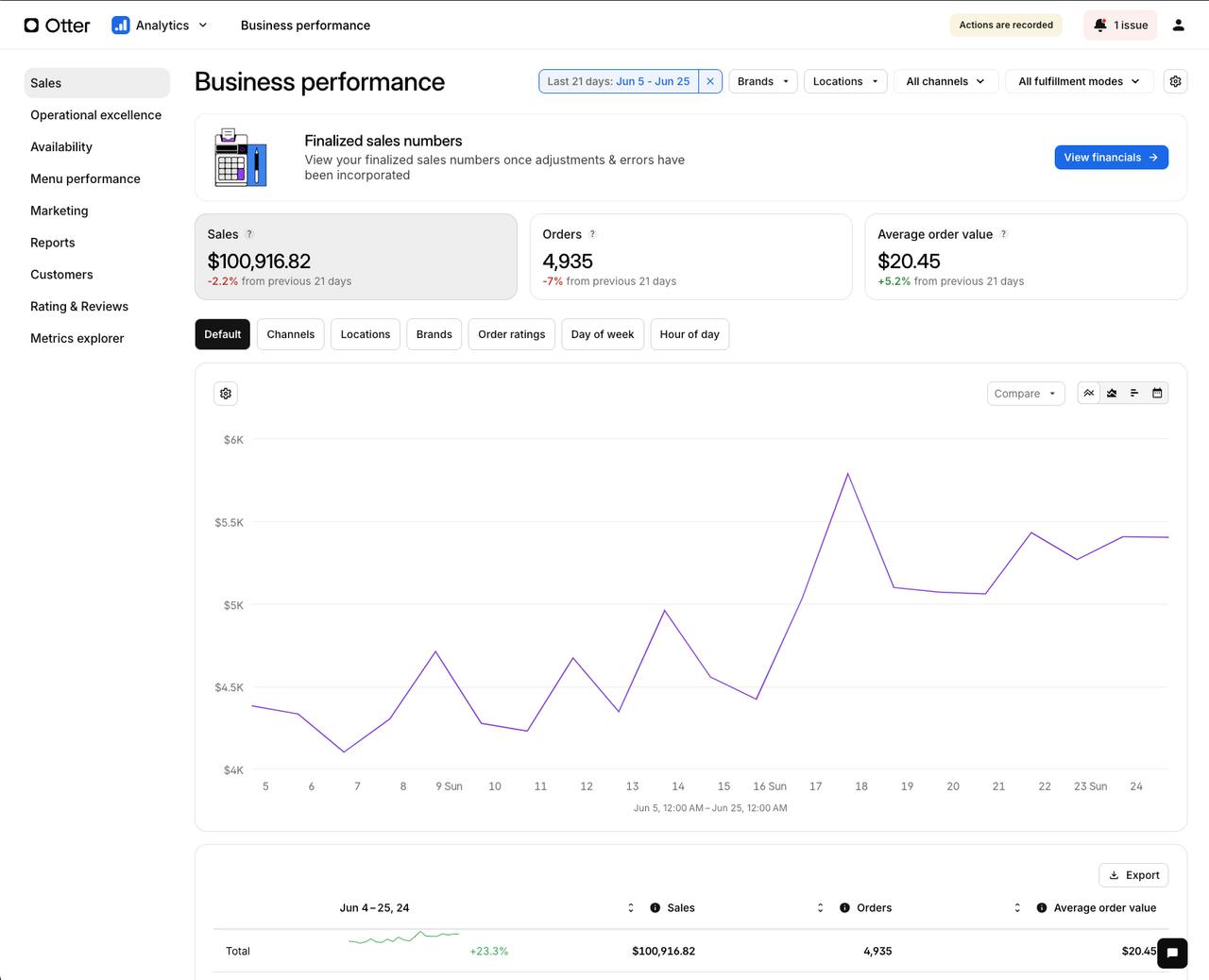Sort the table by Sales column
The height and width of the screenshot is (980, 1209).
pos(631,907)
